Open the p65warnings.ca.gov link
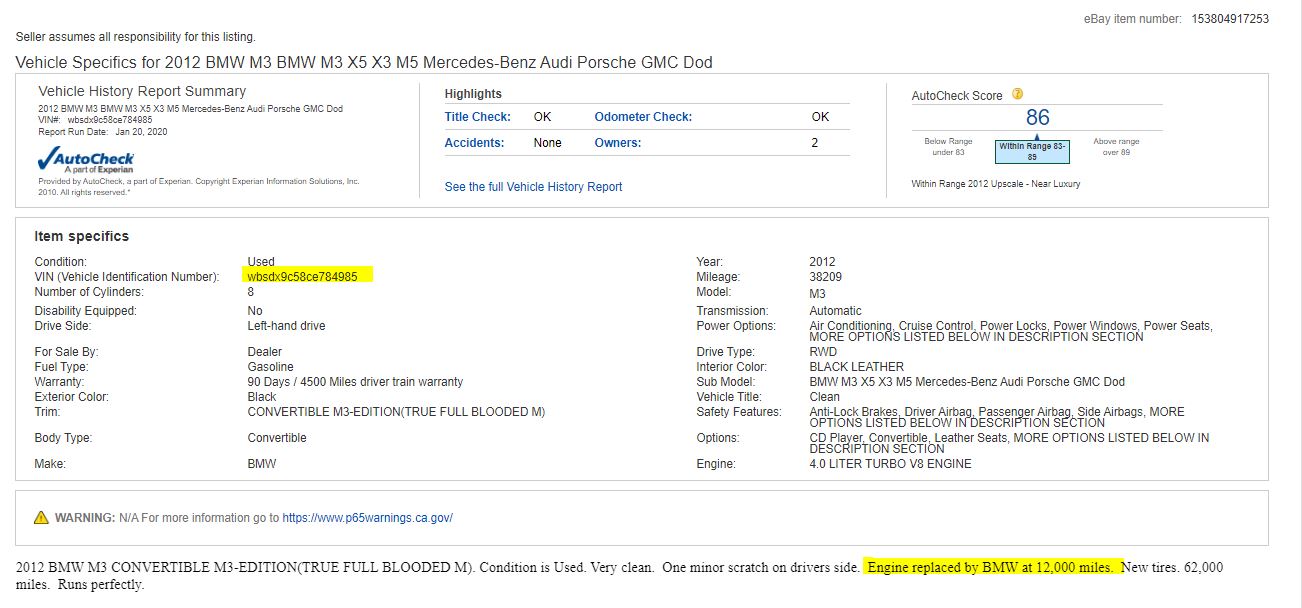Screen dimensions: 1302x608 tap(367, 518)
